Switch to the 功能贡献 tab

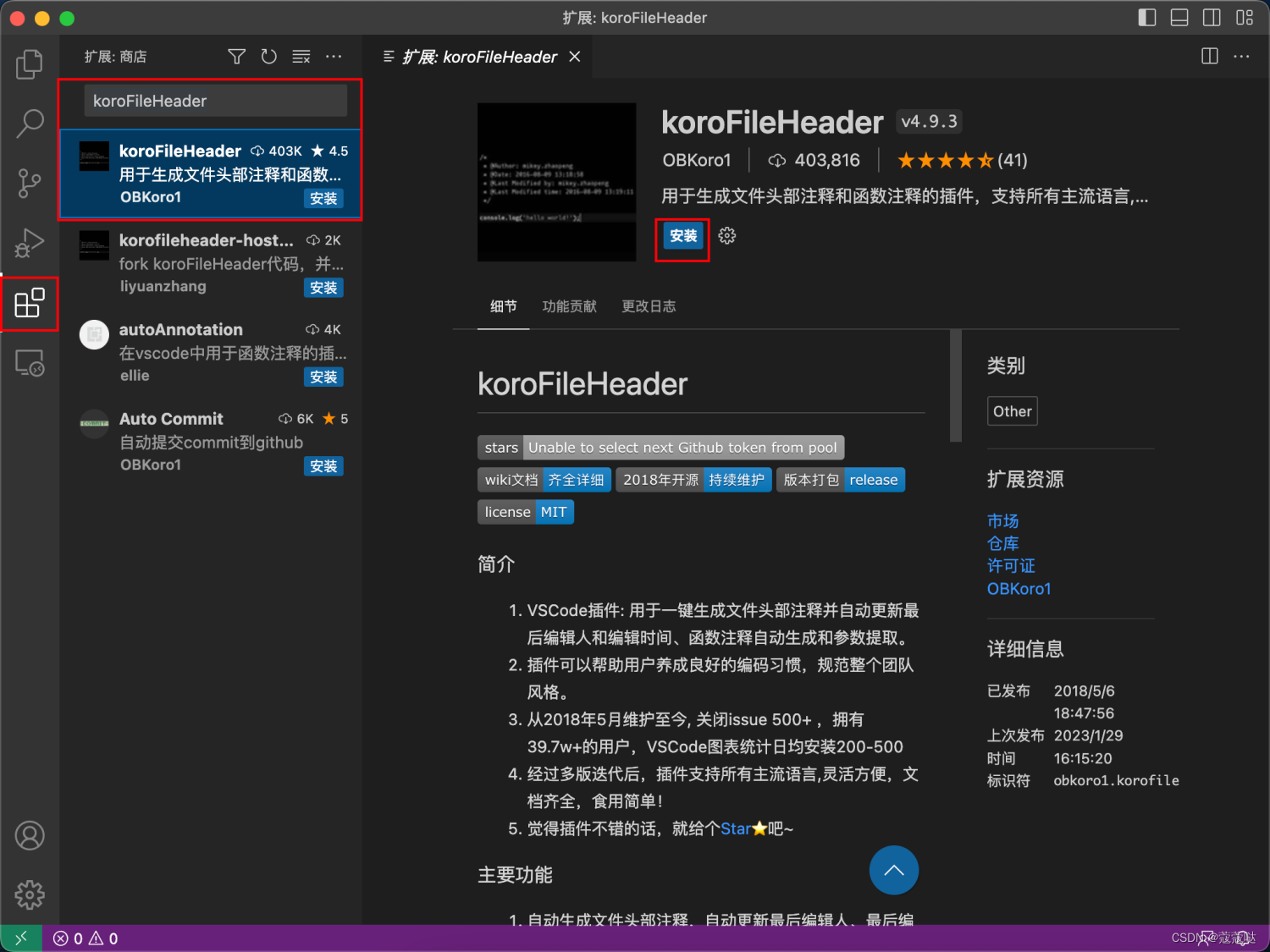click(x=569, y=306)
